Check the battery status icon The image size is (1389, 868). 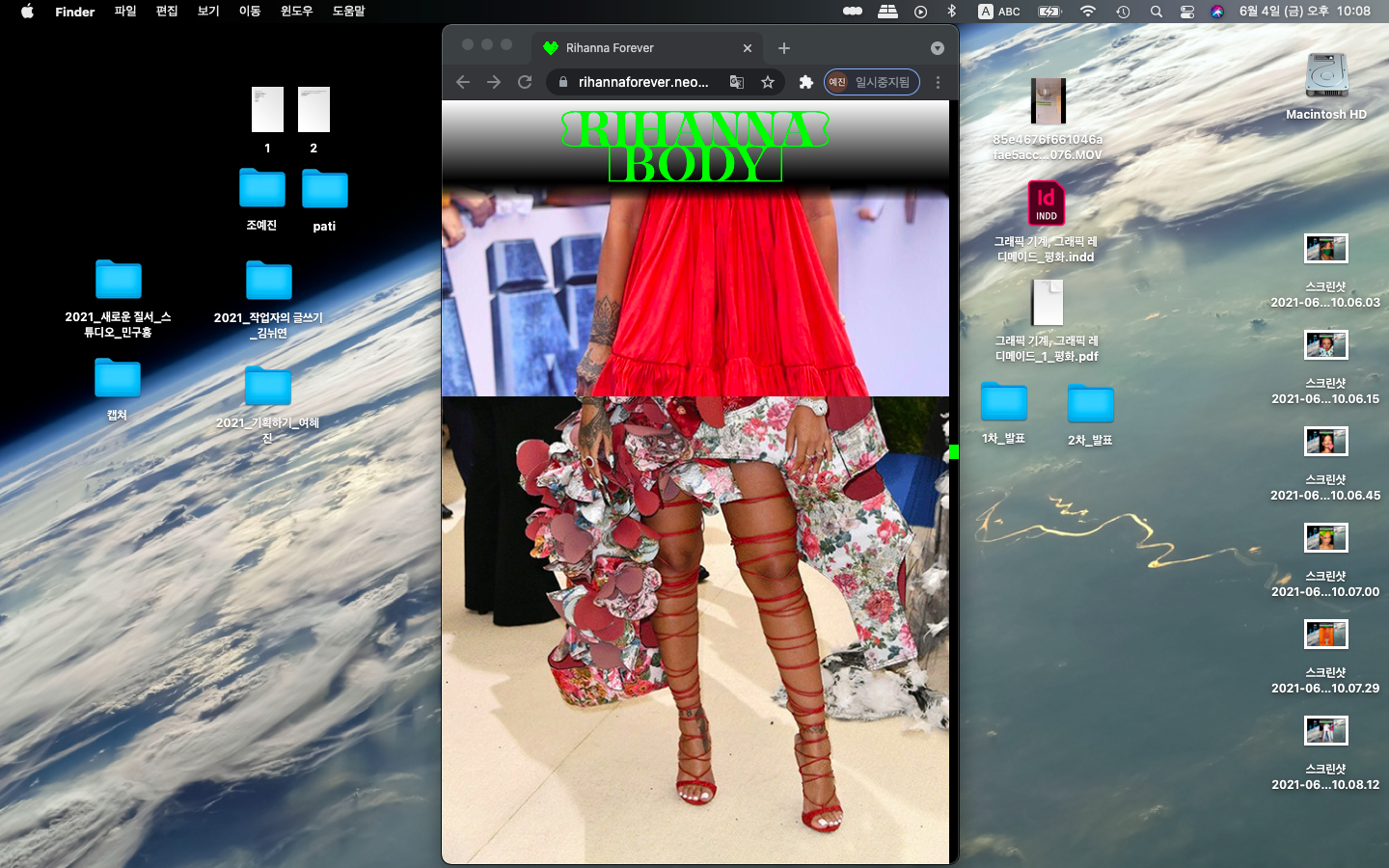1049,12
